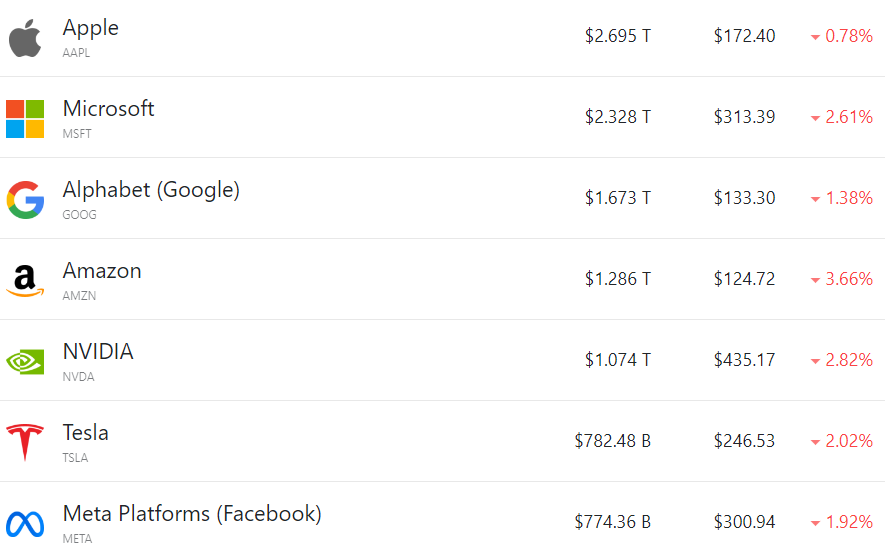
Task: Click the Amazon logo icon
Action: [x=25, y=281]
